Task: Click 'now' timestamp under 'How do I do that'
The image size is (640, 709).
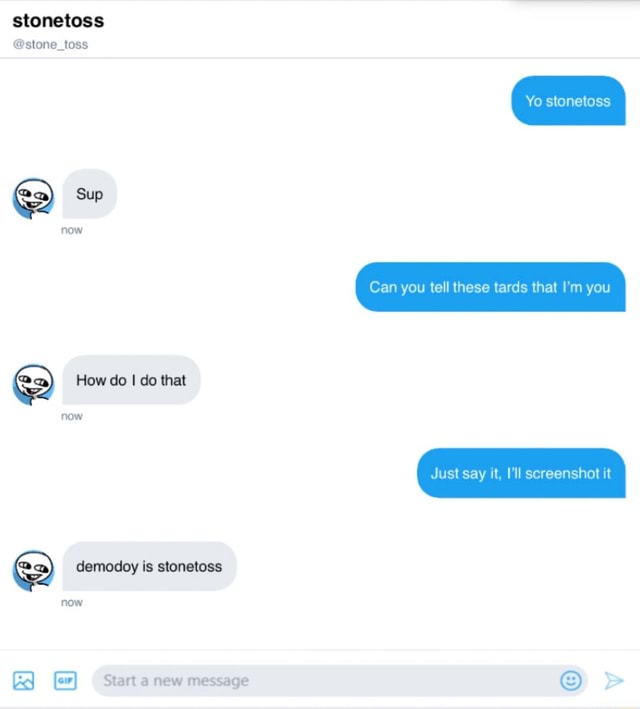Action: tap(72, 416)
